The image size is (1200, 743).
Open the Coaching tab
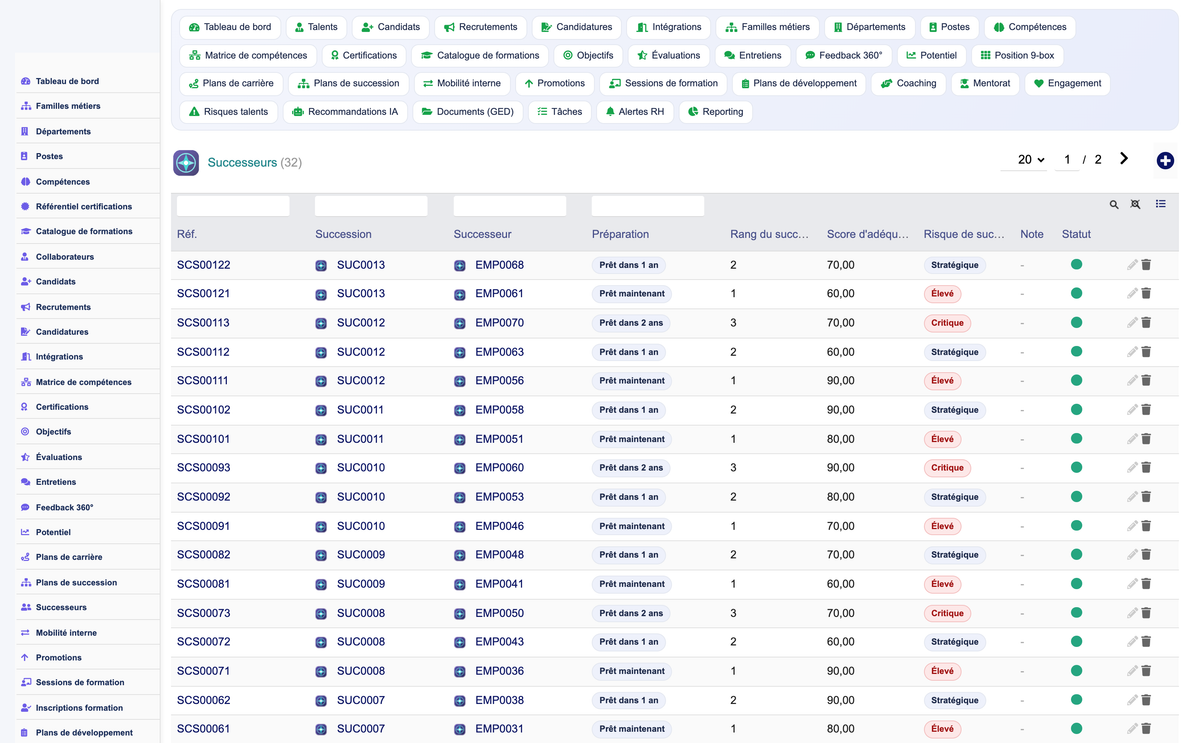click(x=908, y=83)
